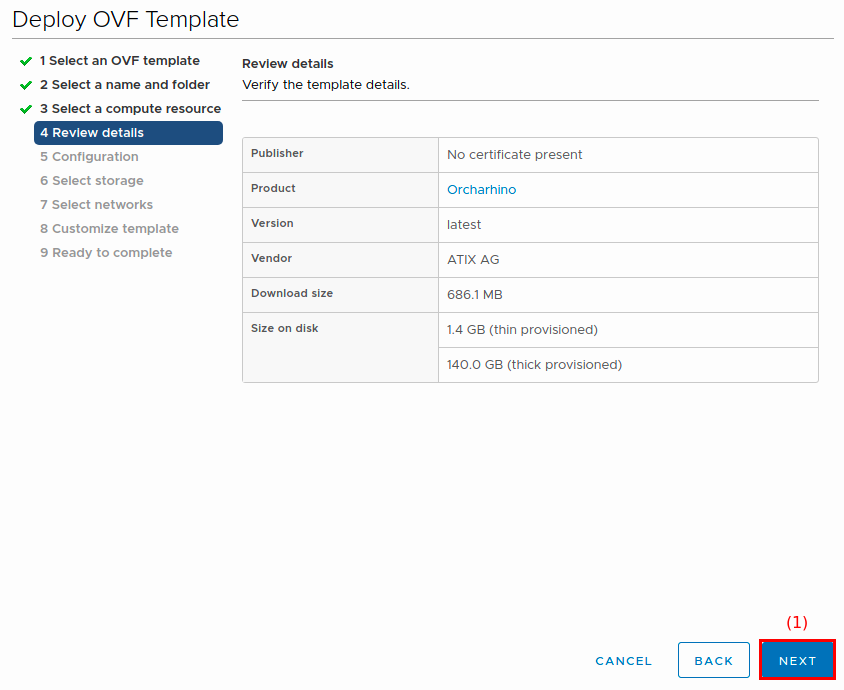Click the checkmark beside step 3
Screen dimensions: 844x690
26,109
